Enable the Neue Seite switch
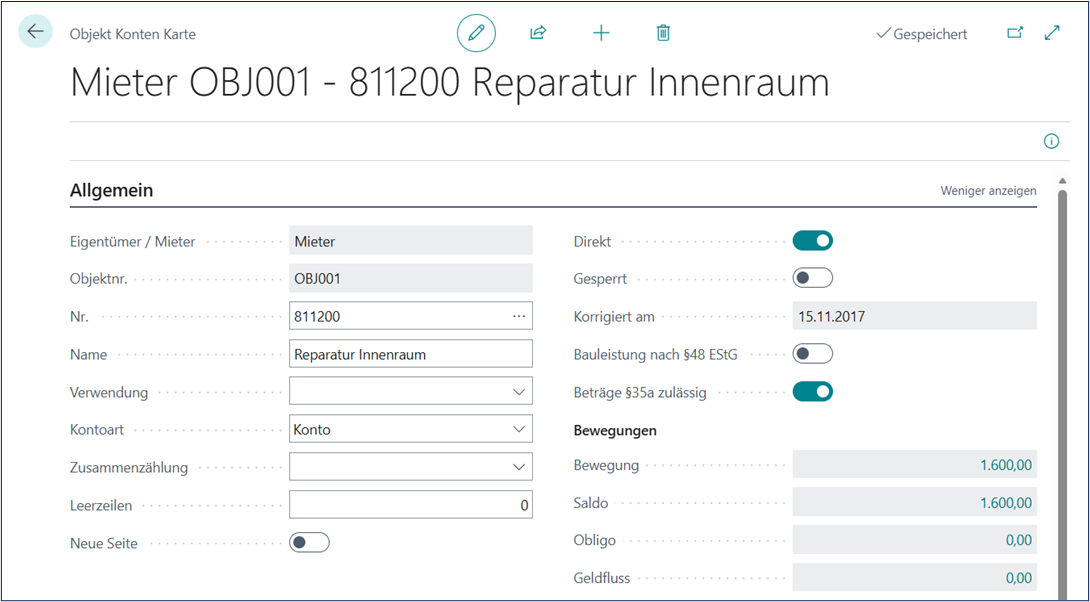The width and height of the screenshot is (1090, 602). coord(309,543)
